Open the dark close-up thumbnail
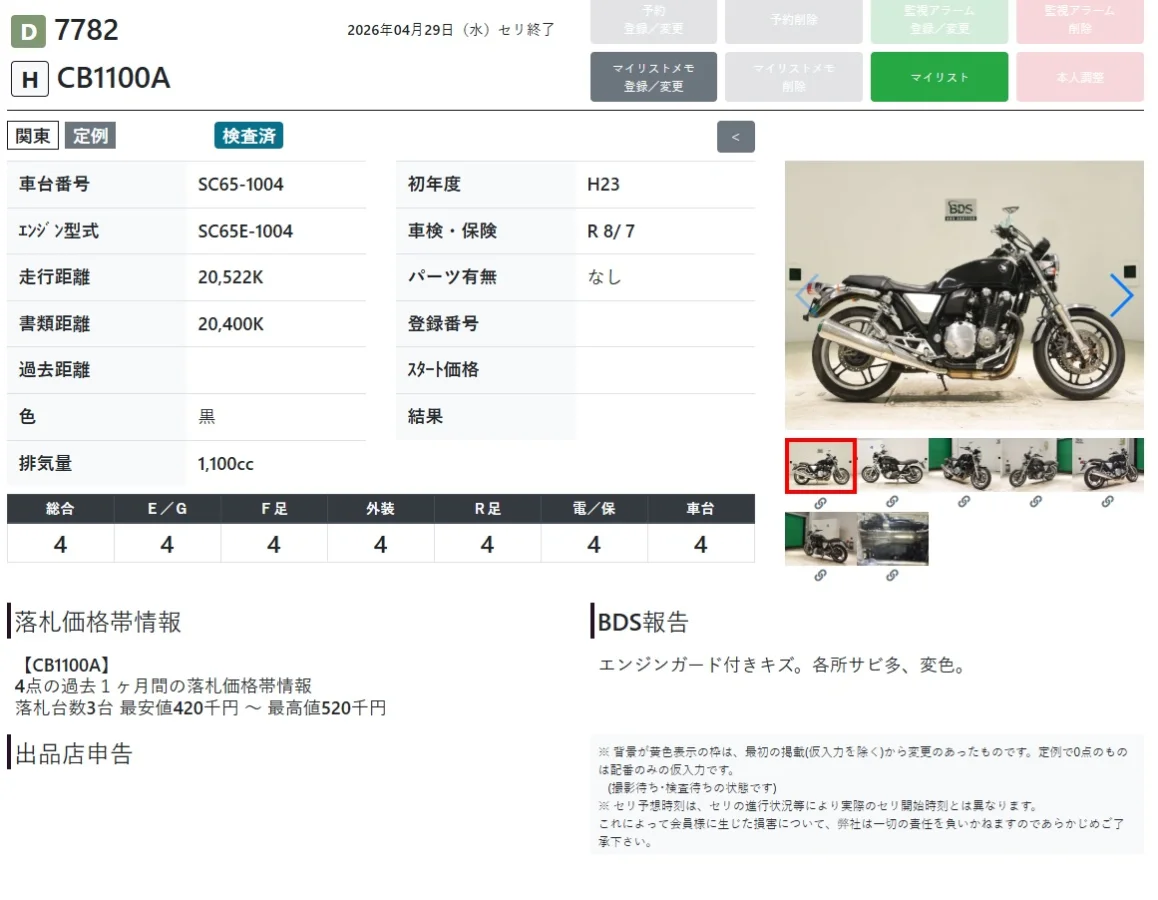Viewport: 1158px width, 900px height. pos(892,539)
